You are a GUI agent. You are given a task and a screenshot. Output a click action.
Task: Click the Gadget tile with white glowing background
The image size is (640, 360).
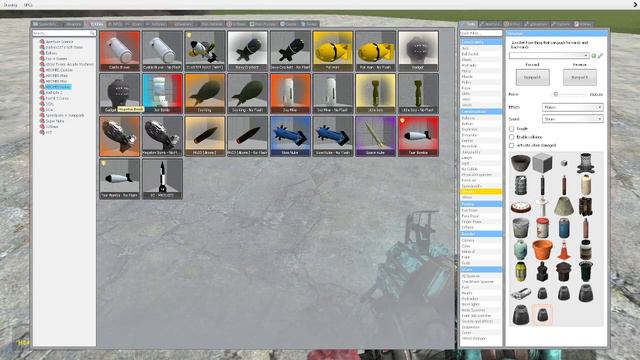[418, 51]
